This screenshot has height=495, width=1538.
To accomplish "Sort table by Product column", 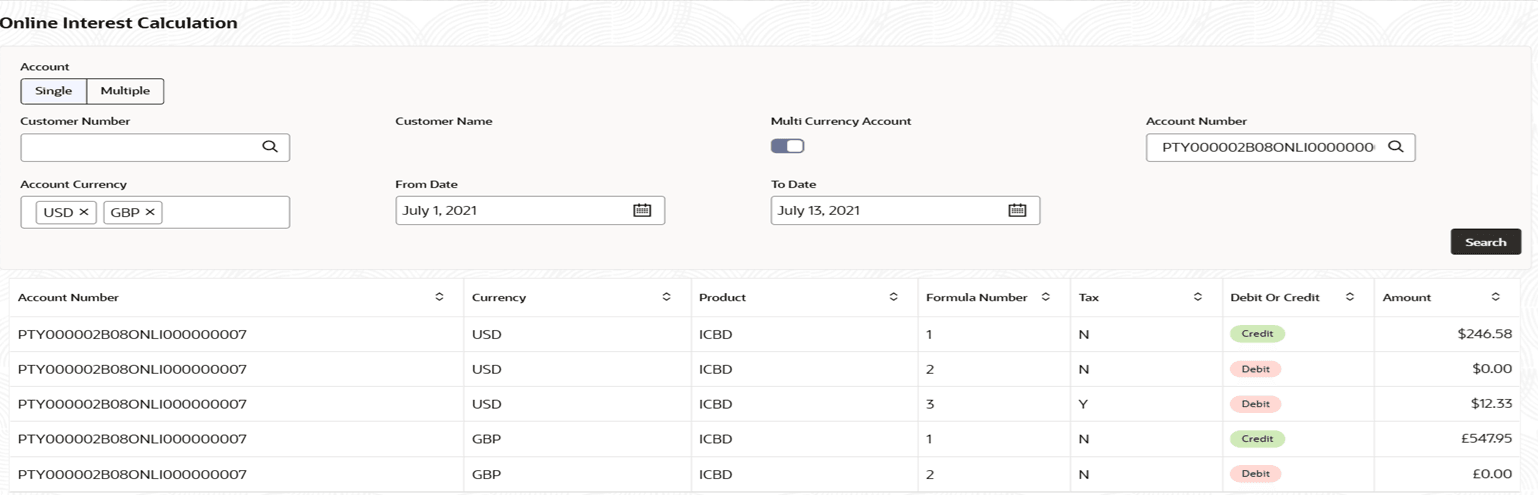I will click(893, 297).
